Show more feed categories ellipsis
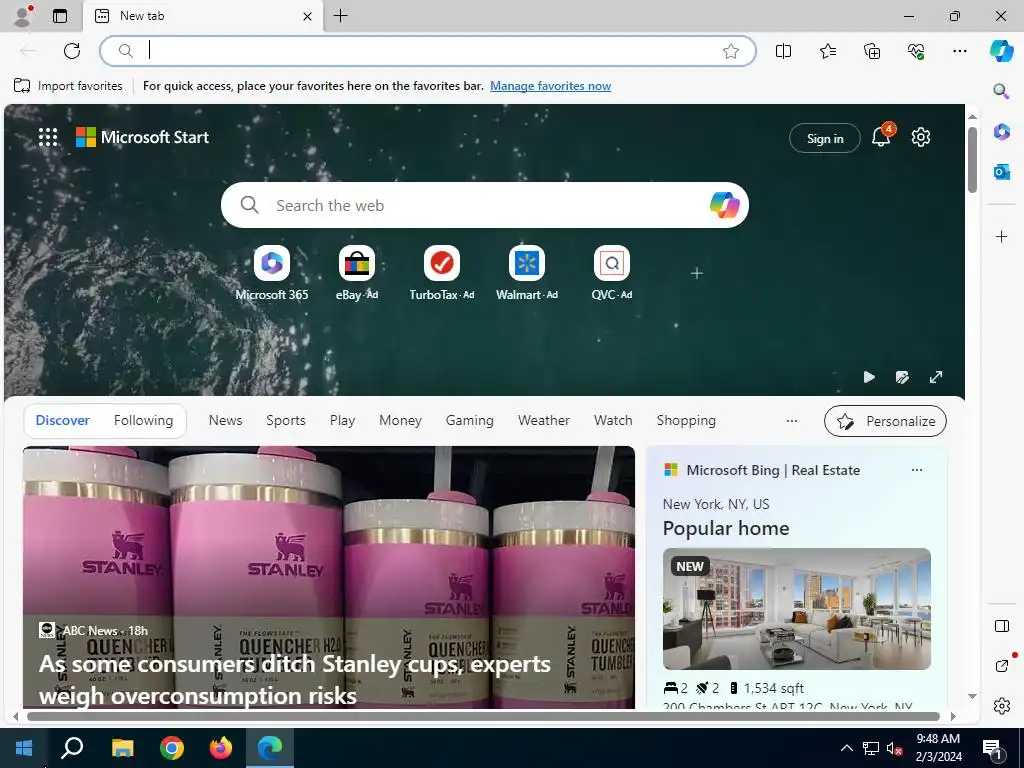This screenshot has height=768, width=1024. point(792,421)
